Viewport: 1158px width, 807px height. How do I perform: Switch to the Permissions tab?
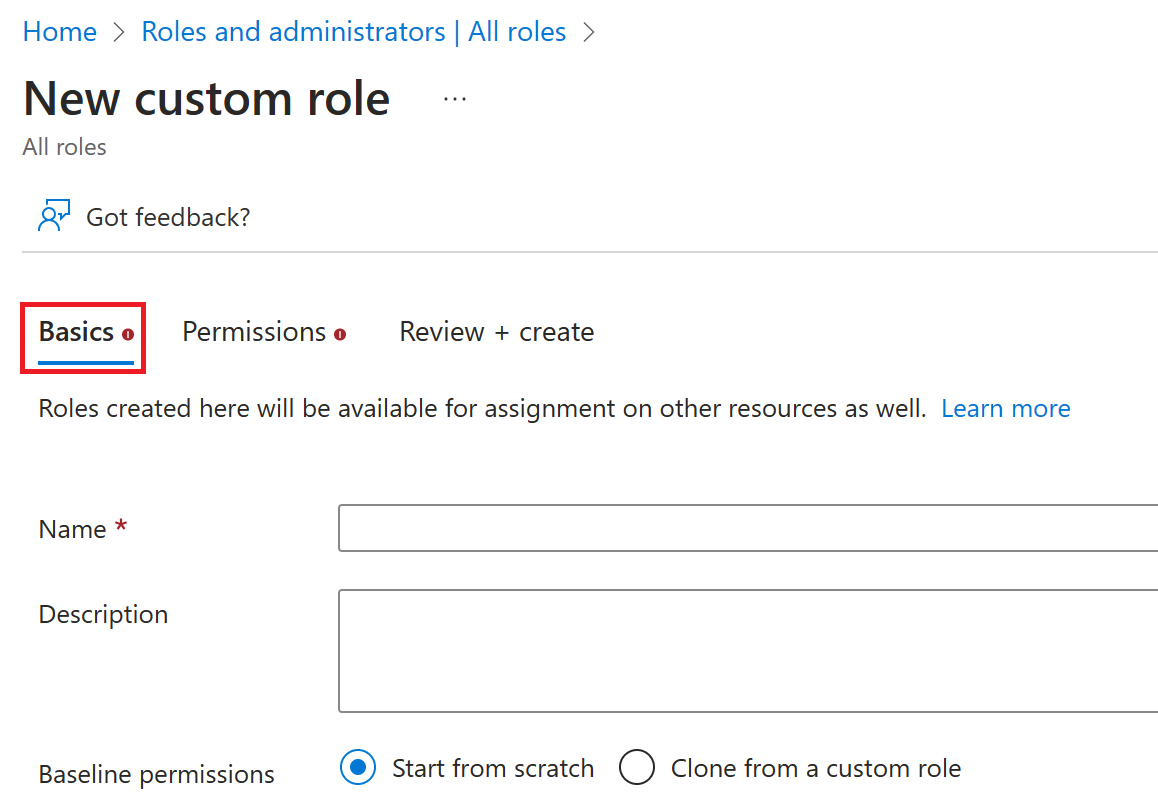point(253,331)
